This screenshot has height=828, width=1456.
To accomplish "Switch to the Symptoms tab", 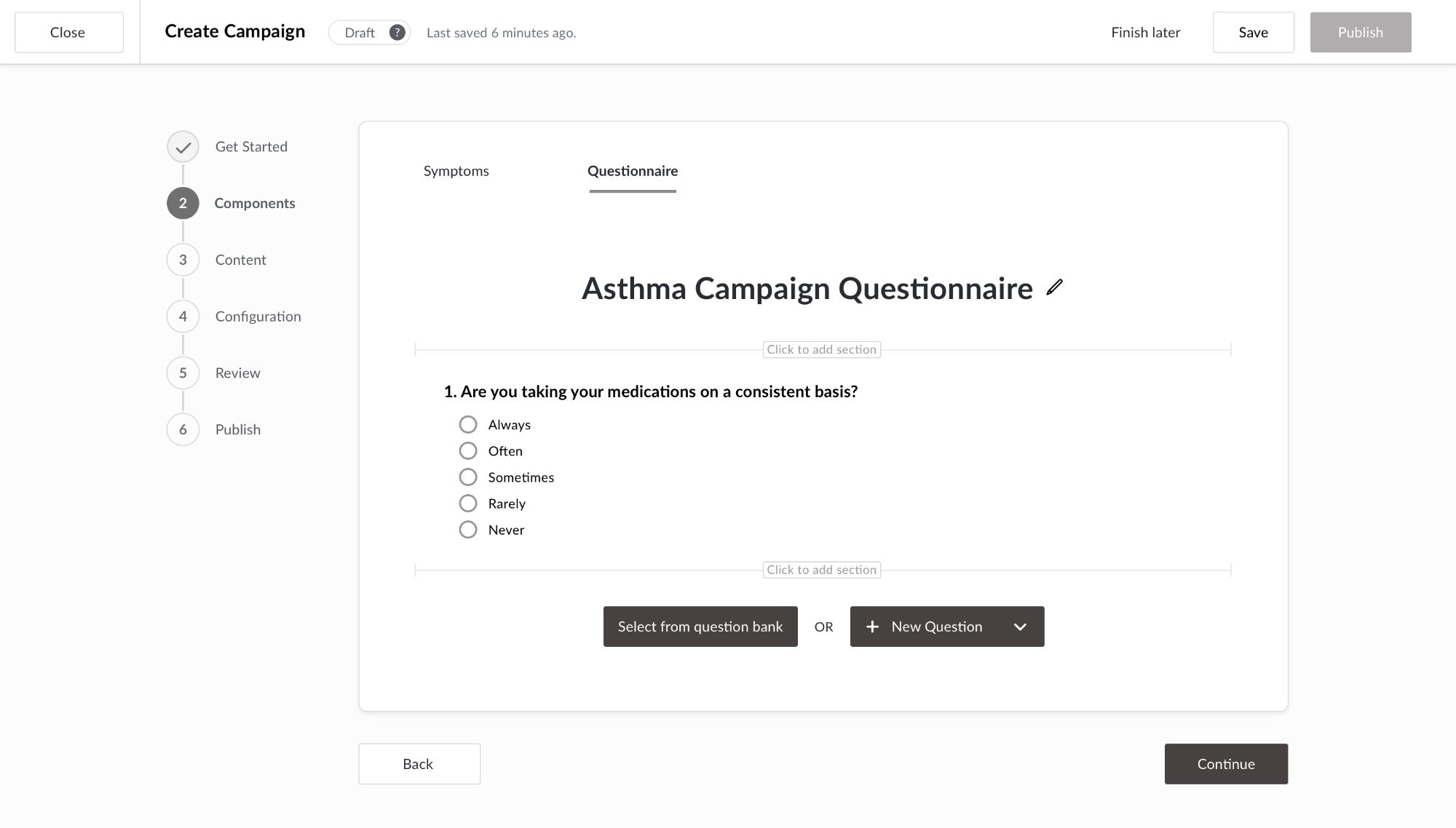I will [456, 171].
